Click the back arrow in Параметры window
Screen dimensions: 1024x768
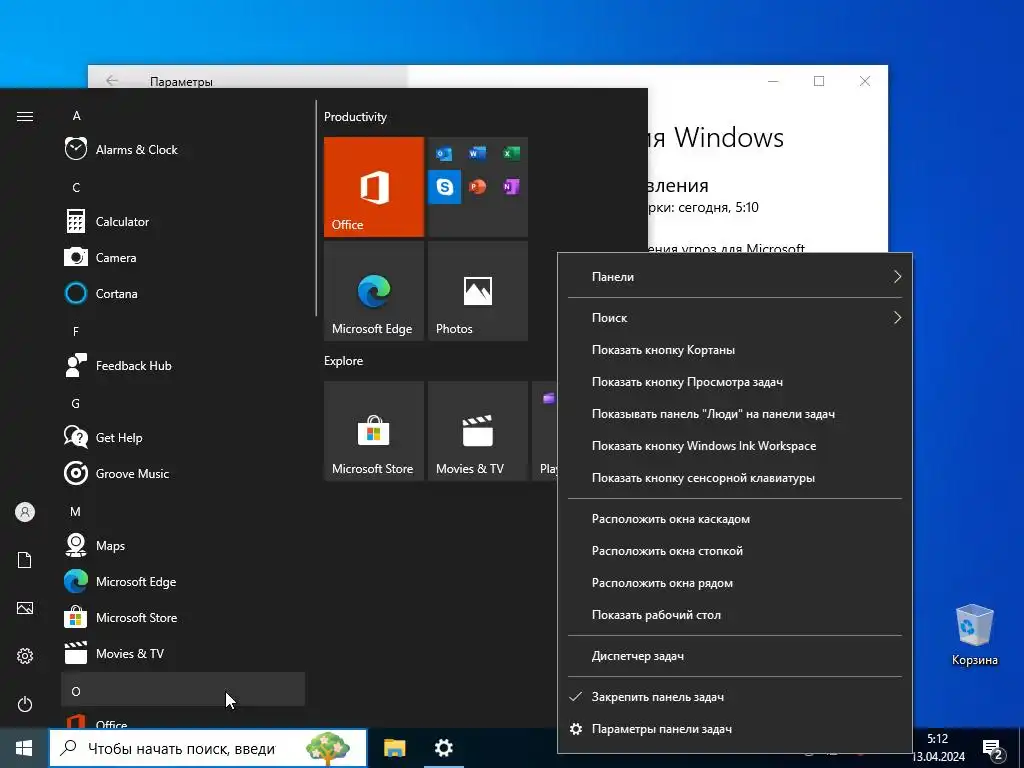pos(112,80)
